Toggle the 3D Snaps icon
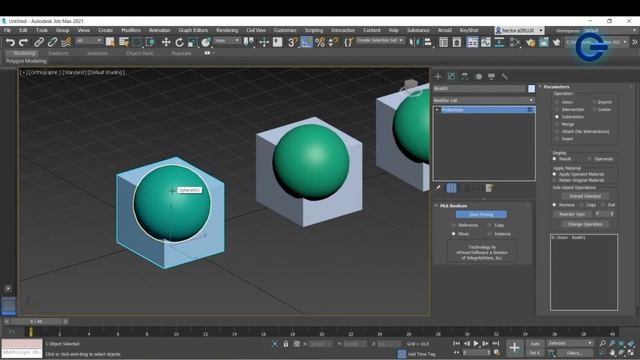Image resolution: width=640 pixels, height=360 pixels. click(293, 42)
